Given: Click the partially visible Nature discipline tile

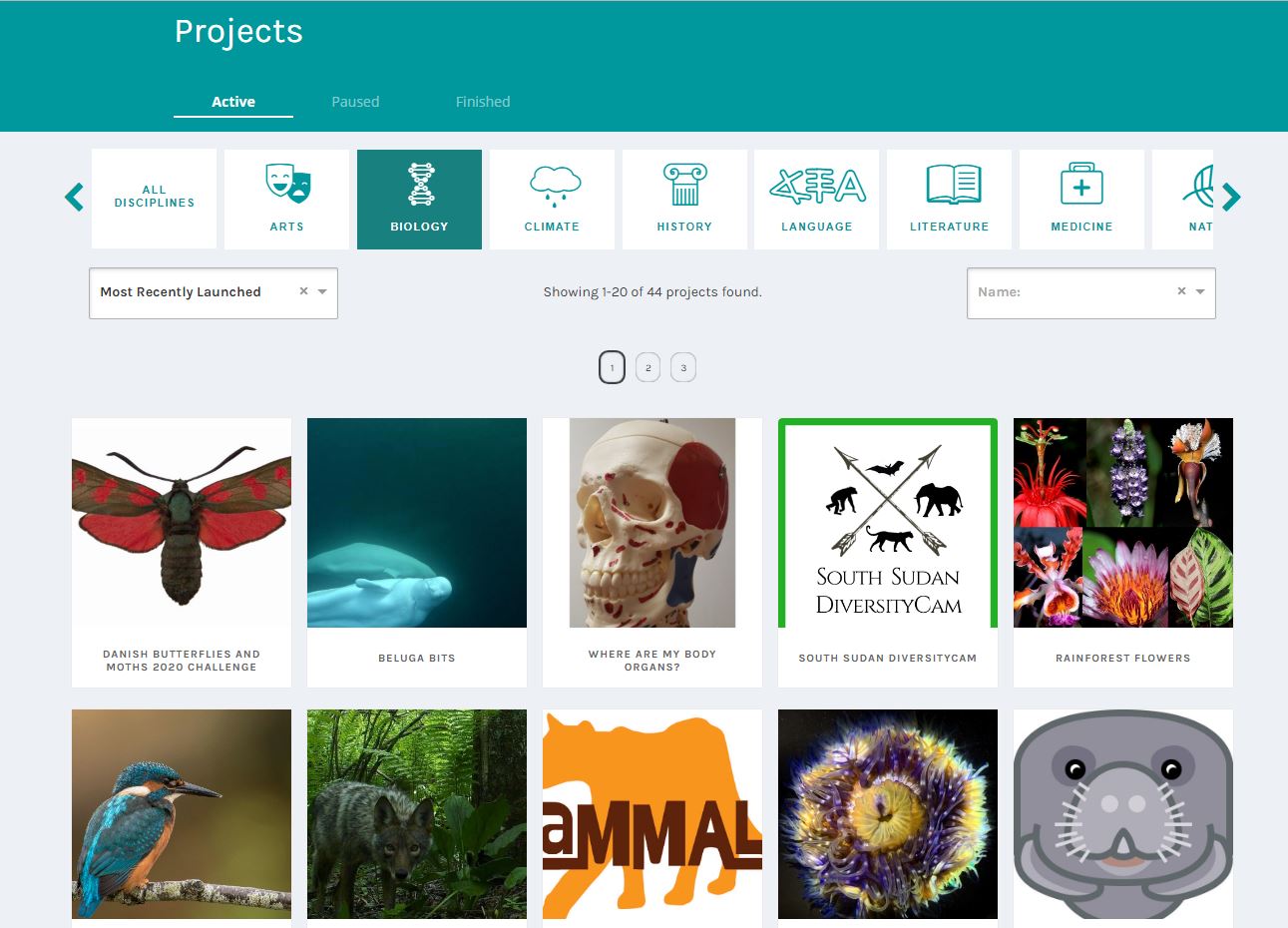Looking at the screenshot, I should [x=1183, y=199].
